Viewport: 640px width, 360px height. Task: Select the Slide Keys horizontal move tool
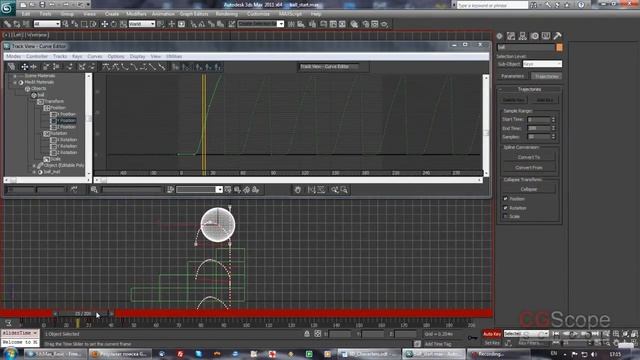click(x=34, y=67)
